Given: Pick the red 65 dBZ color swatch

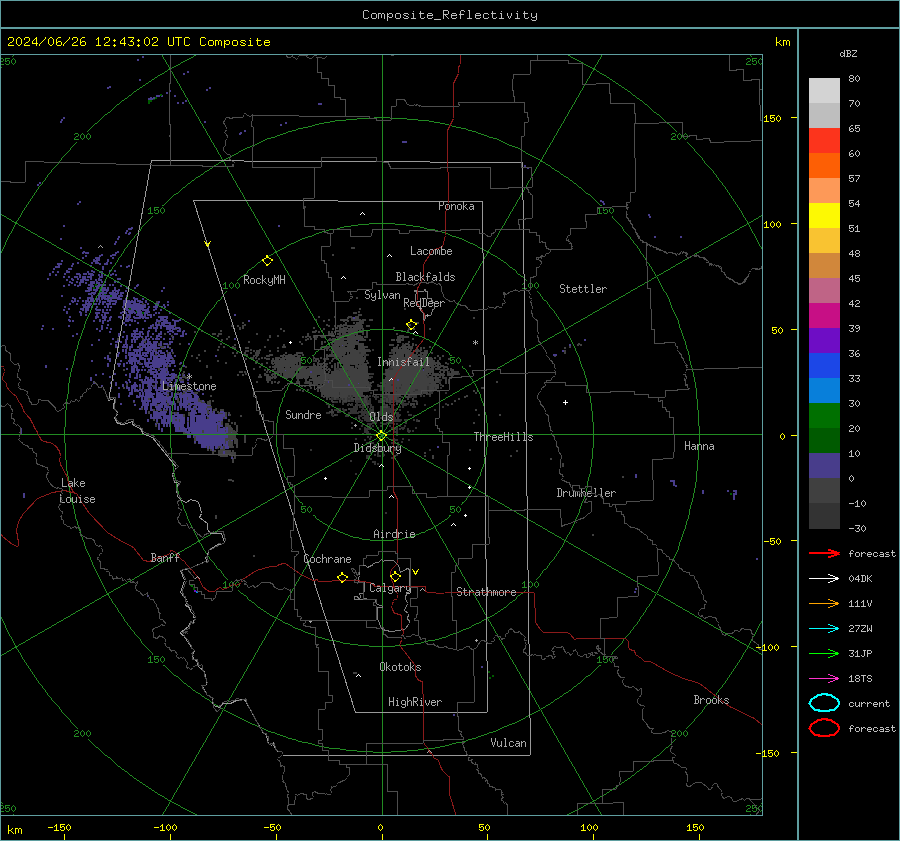Looking at the screenshot, I should point(824,140).
